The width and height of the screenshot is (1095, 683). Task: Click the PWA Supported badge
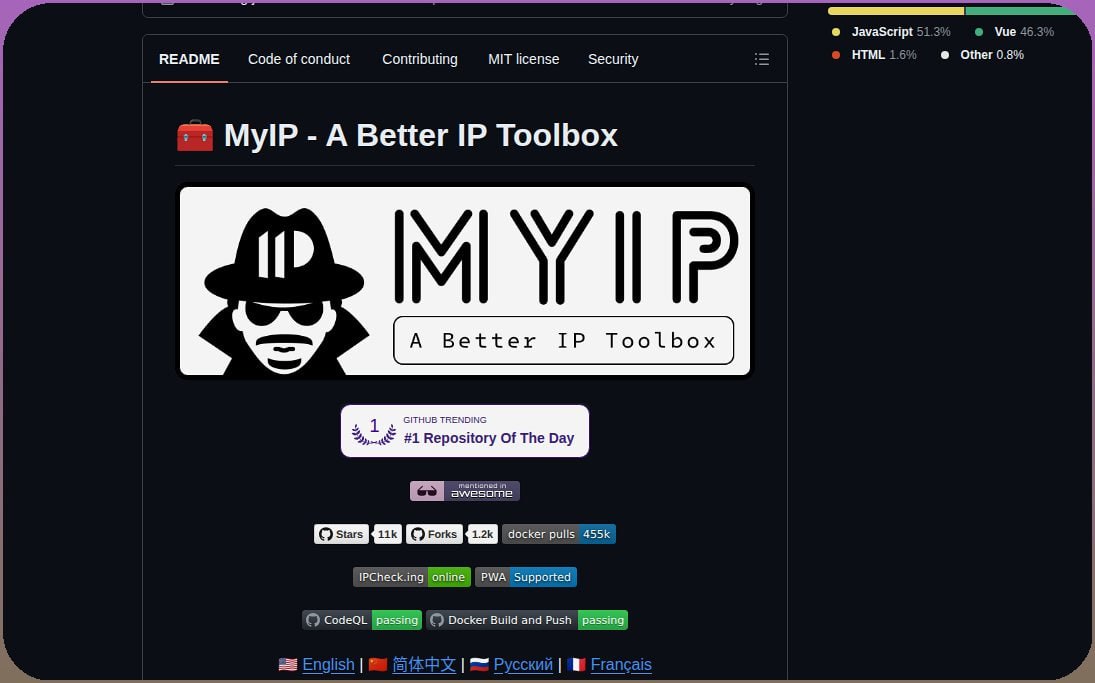[x=526, y=577]
